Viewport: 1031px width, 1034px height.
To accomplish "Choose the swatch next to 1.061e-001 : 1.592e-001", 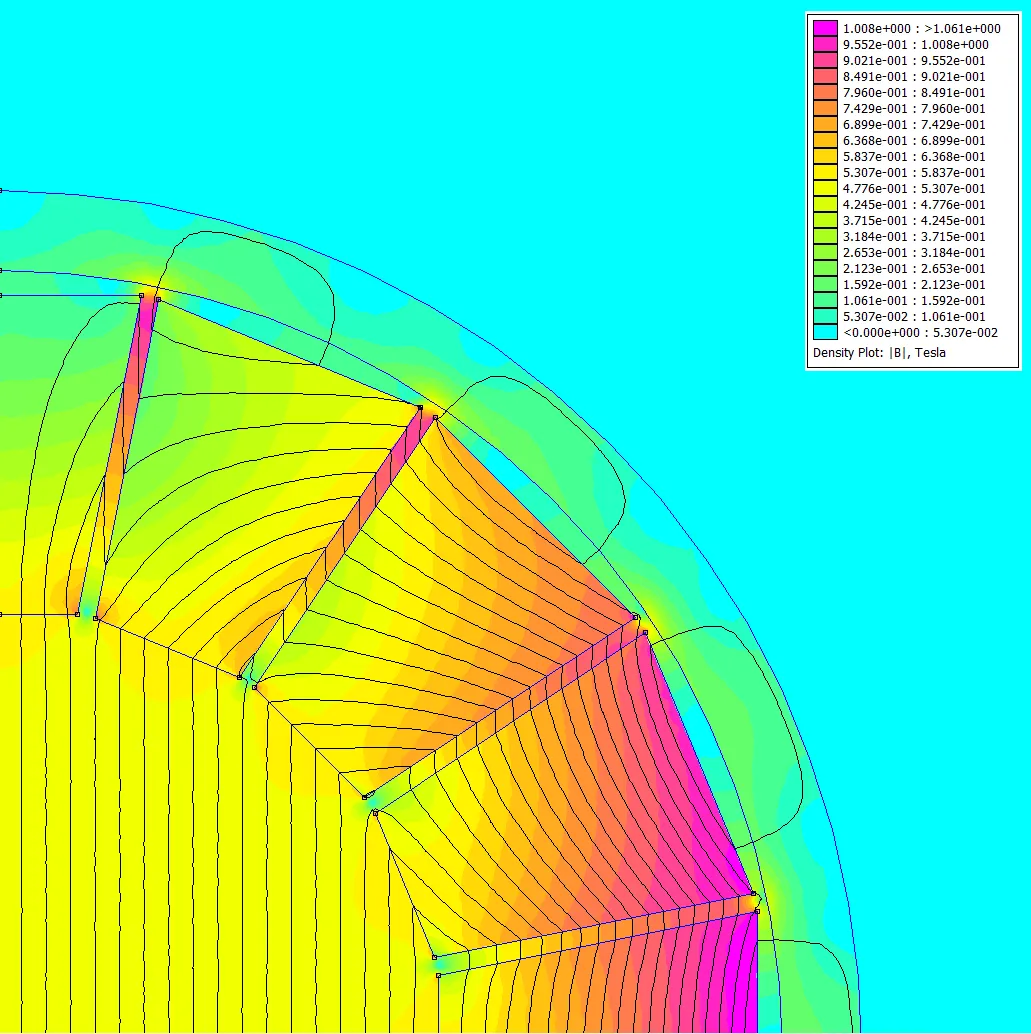I will [x=825, y=300].
